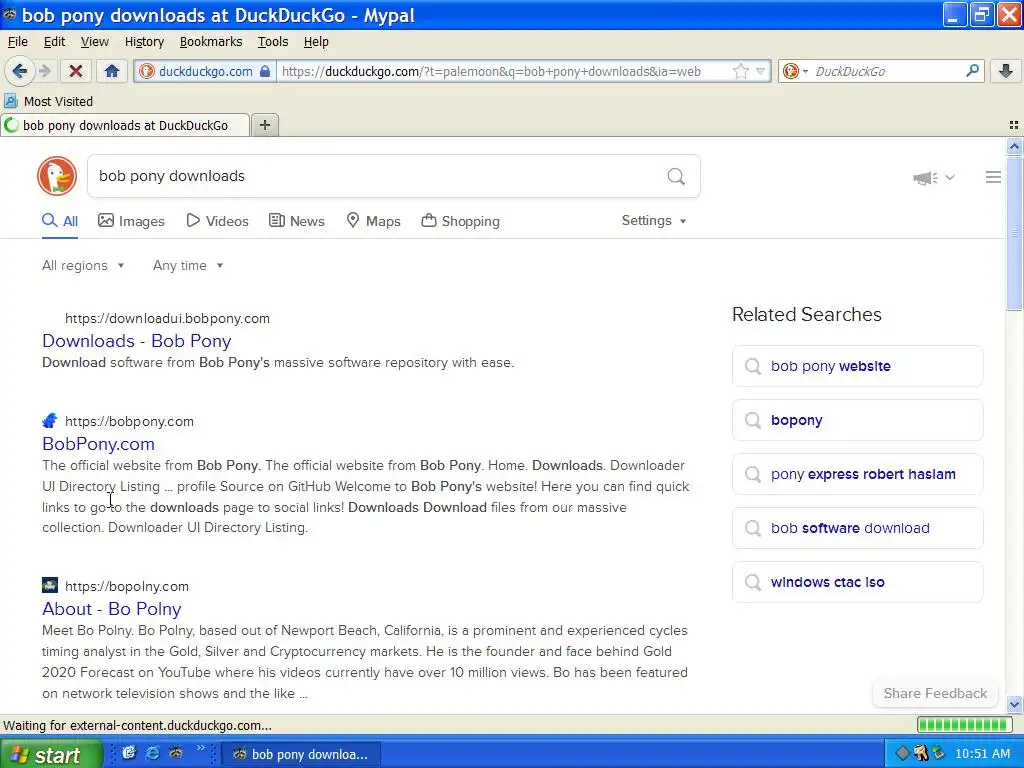
Task: Click the DuckDuckGo duck logo
Action: pos(57,176)
